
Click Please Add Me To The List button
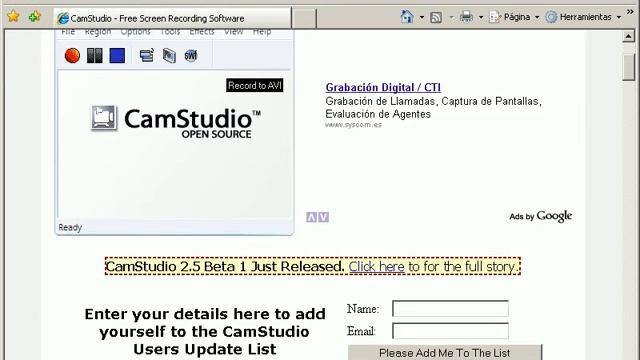(445, 353)
